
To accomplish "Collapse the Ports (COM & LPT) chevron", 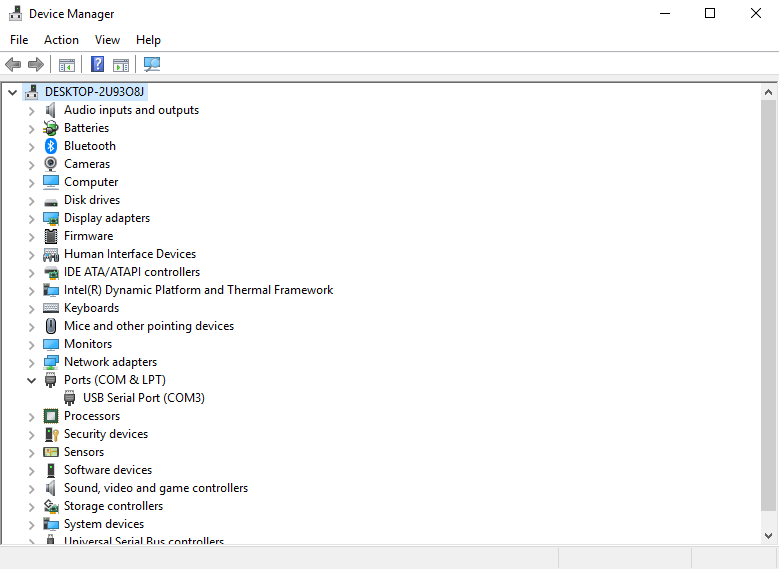I will (x=31, y=381).
